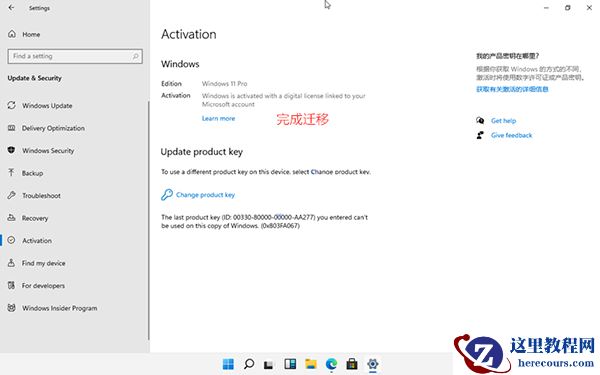Image resolution: width=600 pixels, height=375 pixels.
Task: Click the For developers icon
Action: click(11, 285)
